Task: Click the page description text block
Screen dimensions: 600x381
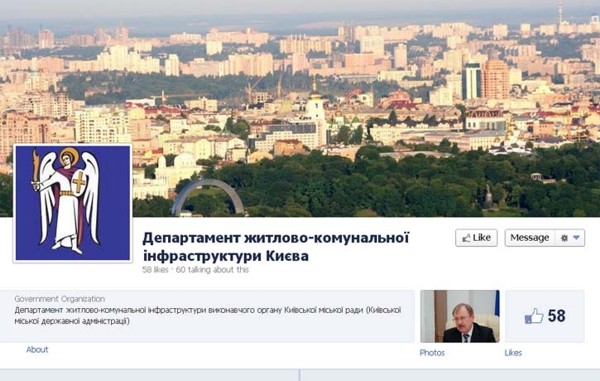Action: (208, 315)
